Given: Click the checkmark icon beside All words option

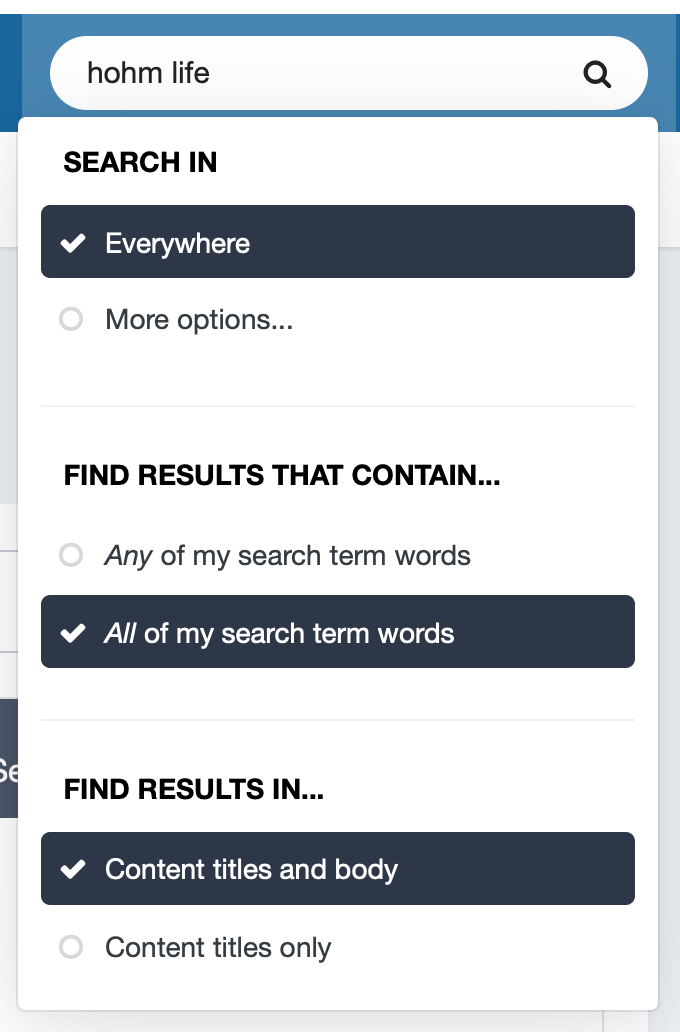Looking at the screenshot, I should [x=72, y=633].
